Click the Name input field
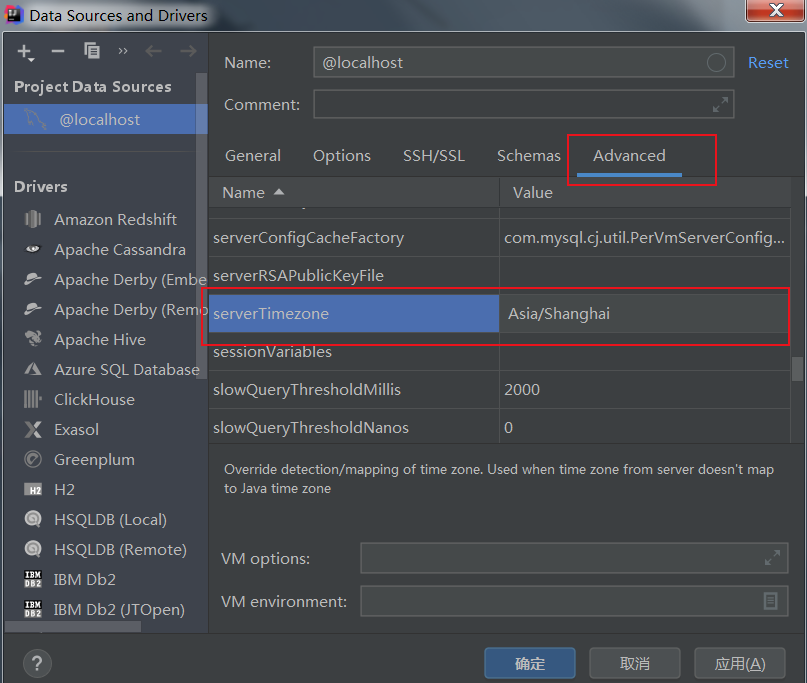 [x=523, y=62]
